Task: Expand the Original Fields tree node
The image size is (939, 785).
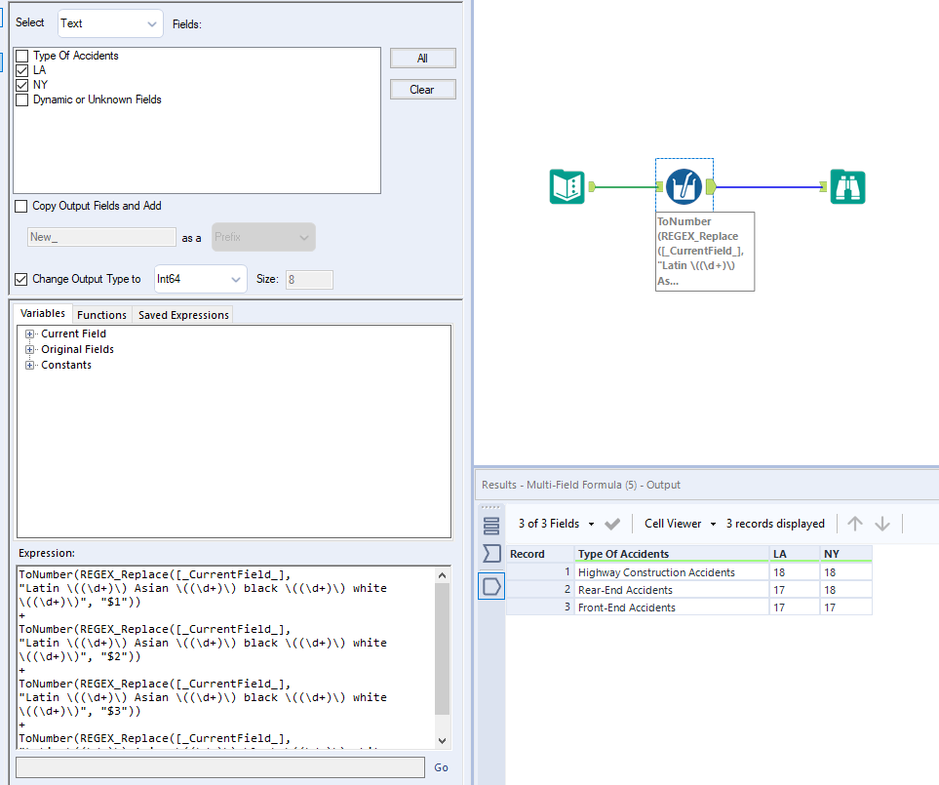Action: 29,349
